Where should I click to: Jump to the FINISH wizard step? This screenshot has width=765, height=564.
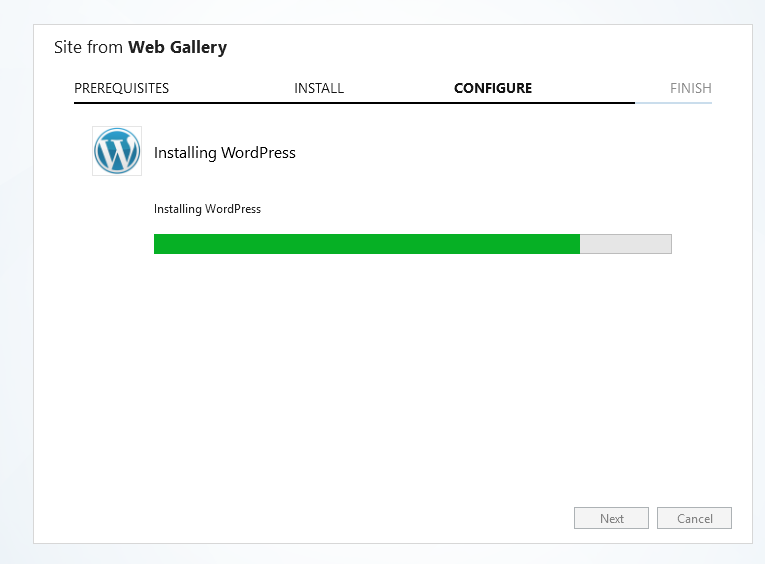click(x=691, y=88)
